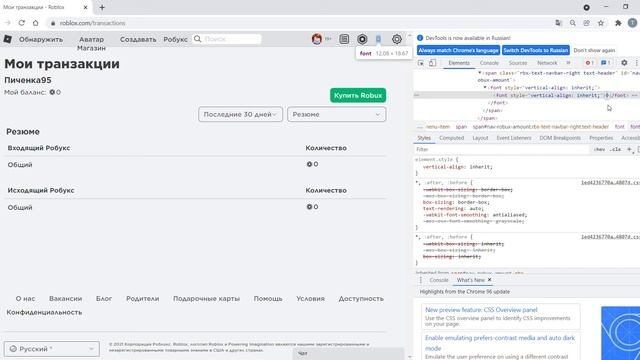The image size is (640, 360).
Task: Open the drawer Console tab
Action: (x=439, y=280)
